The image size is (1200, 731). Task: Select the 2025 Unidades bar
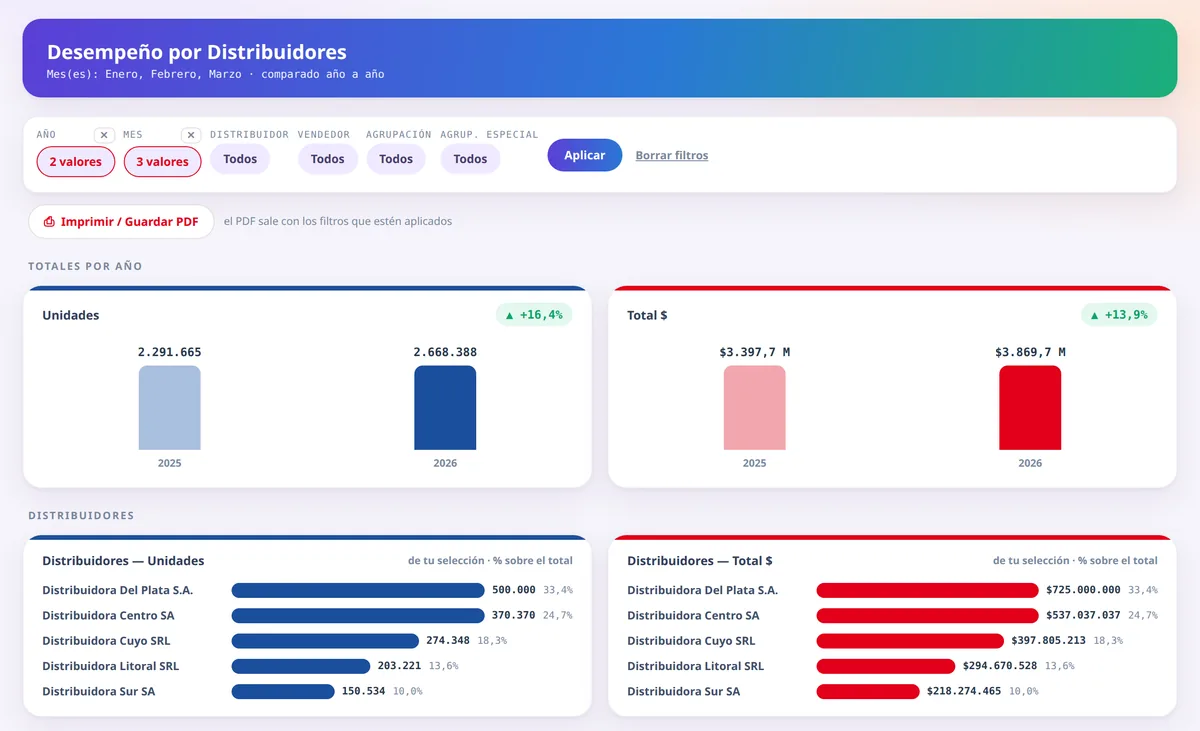170,407
